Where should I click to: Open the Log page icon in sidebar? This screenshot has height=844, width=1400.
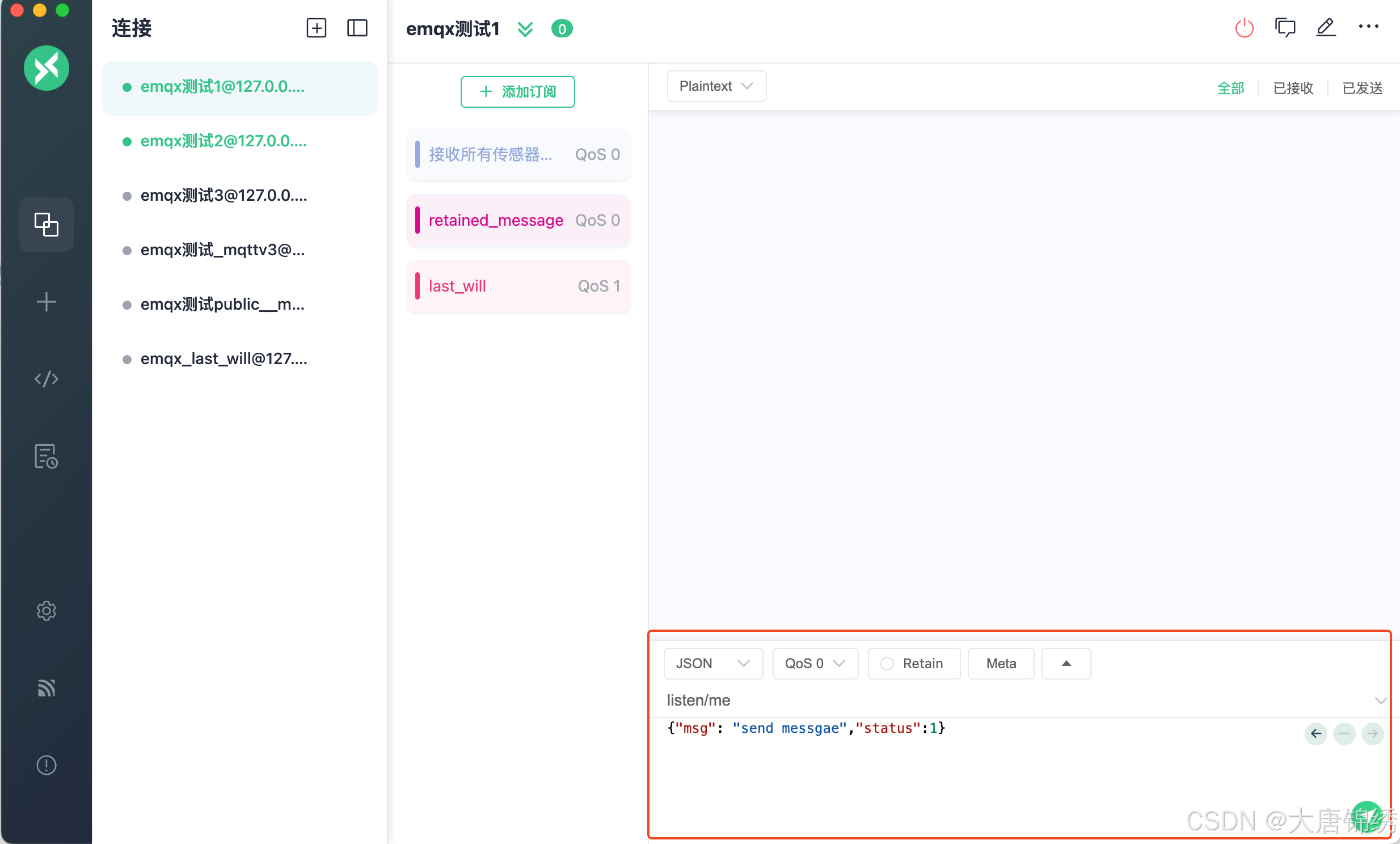click(x=46, y=456)
